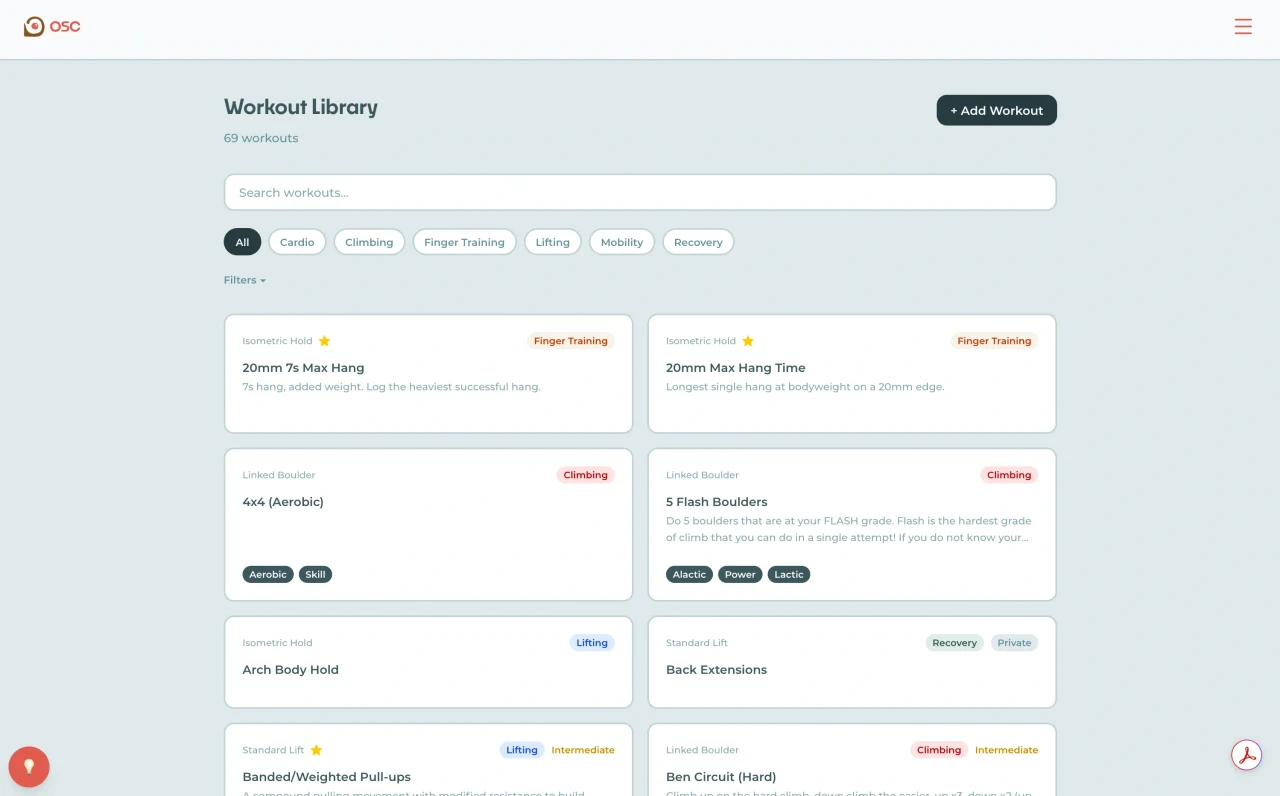The width and height of the screenshot is (1280, 796).
Task: Switch to the Lifting category
Action: (x=552, y=242)
